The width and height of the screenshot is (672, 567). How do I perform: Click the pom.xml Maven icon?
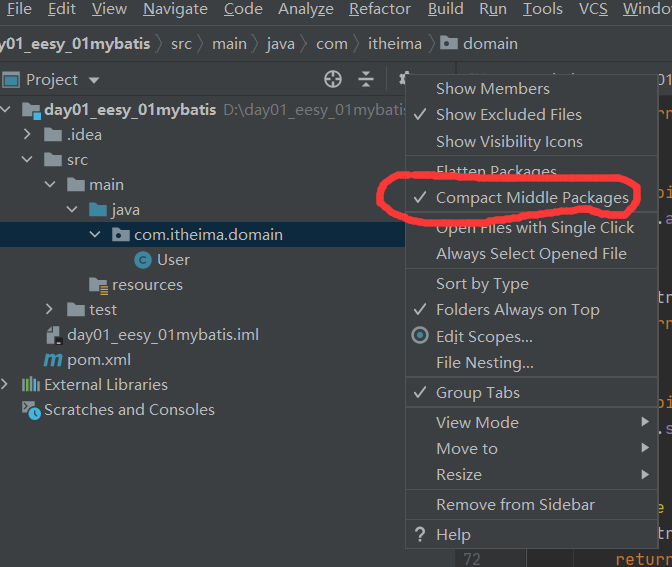pos(53,360)
